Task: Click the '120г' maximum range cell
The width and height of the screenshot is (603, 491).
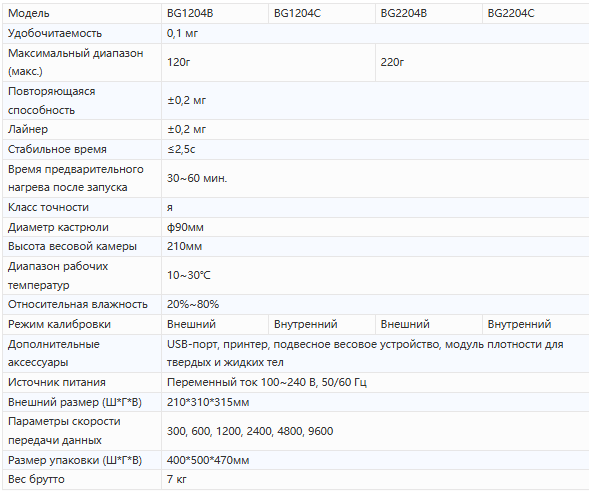Action: point(179,62)
